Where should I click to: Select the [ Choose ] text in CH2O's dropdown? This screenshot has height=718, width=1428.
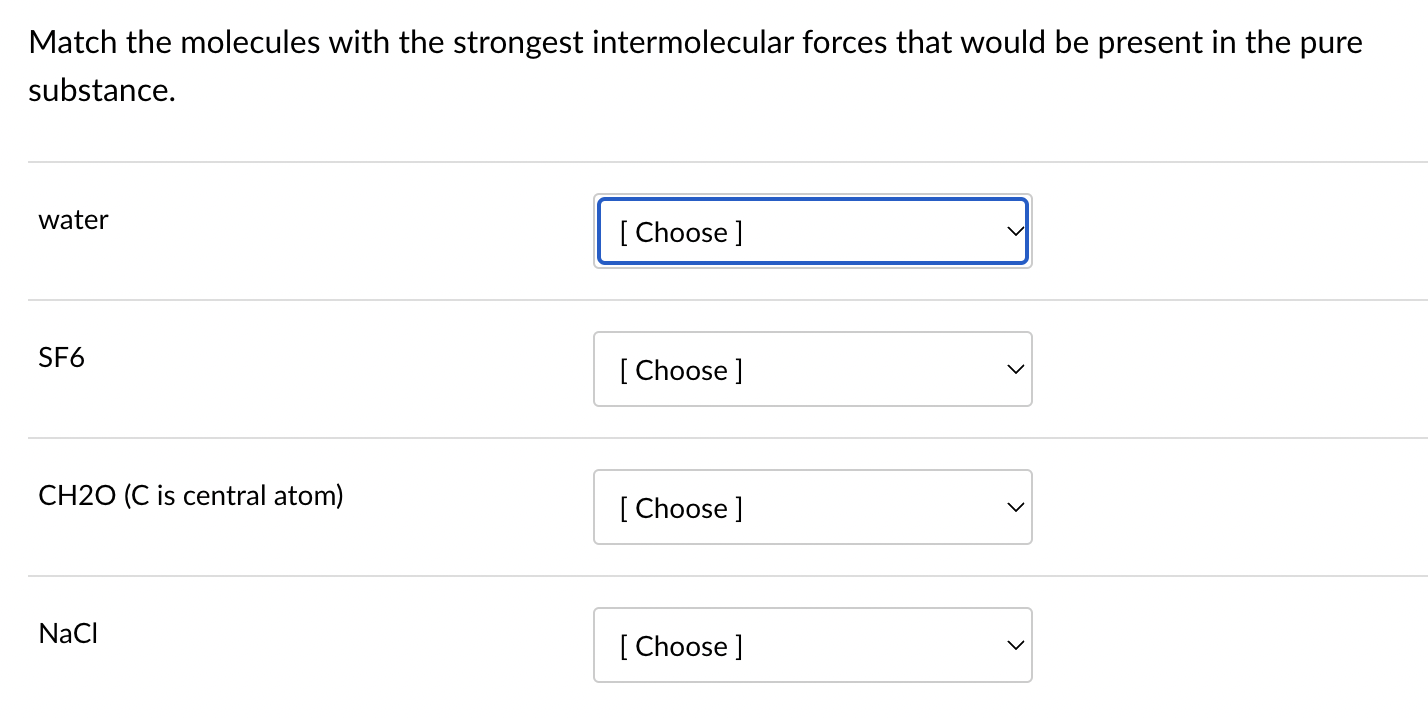[x=680, y=507]
